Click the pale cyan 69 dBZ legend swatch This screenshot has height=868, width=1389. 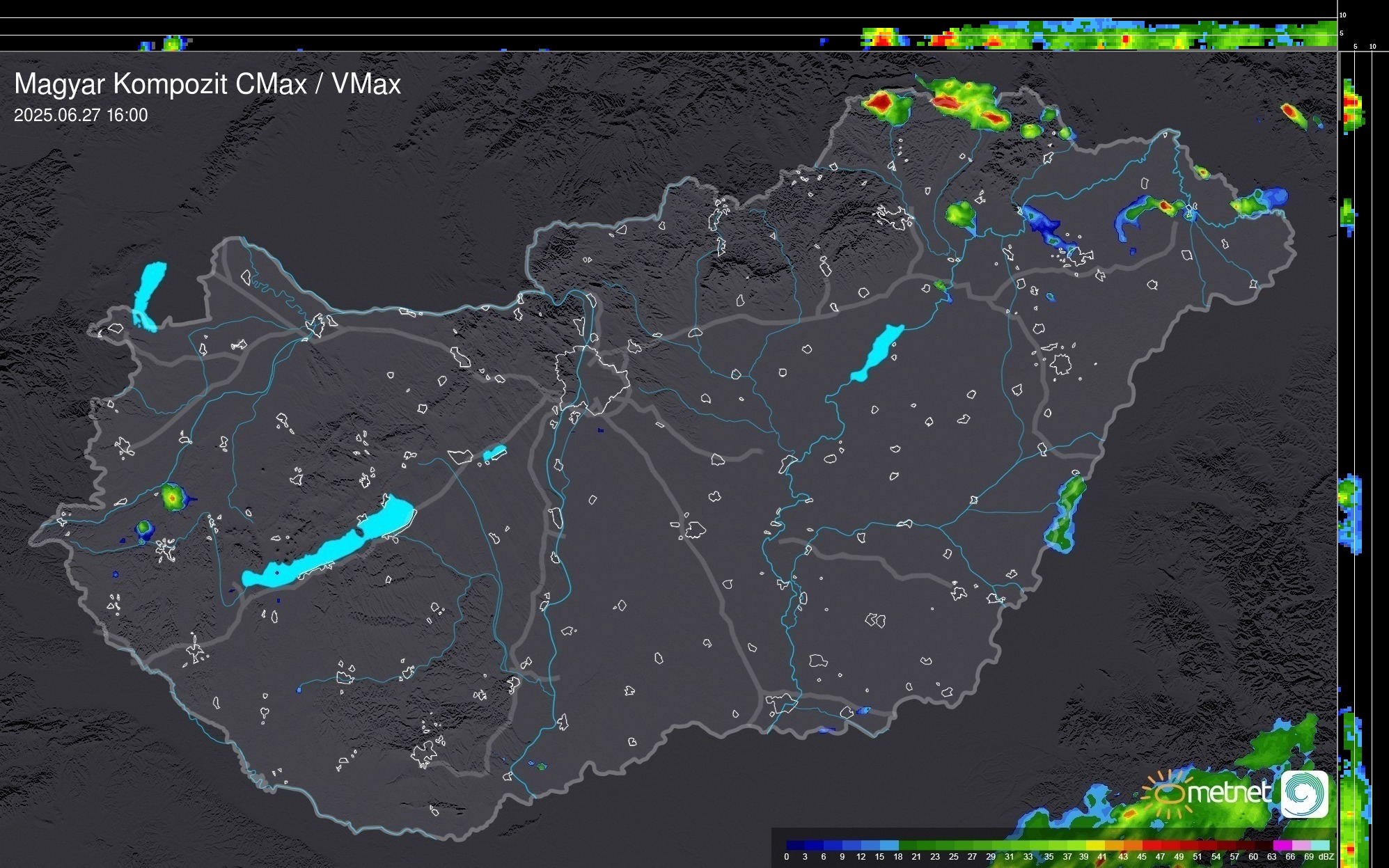[x=1319, y=845]
